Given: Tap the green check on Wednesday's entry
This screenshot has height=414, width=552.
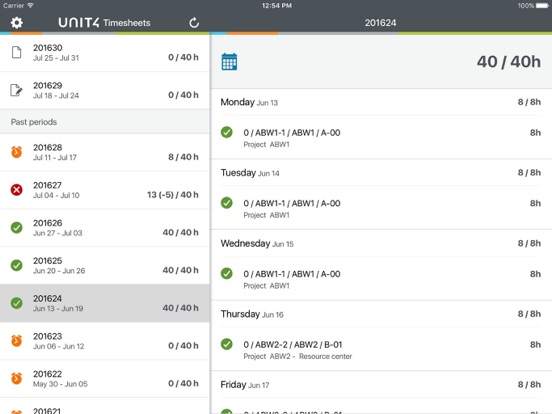Looking at the screenshot, I should click(227, 274).
